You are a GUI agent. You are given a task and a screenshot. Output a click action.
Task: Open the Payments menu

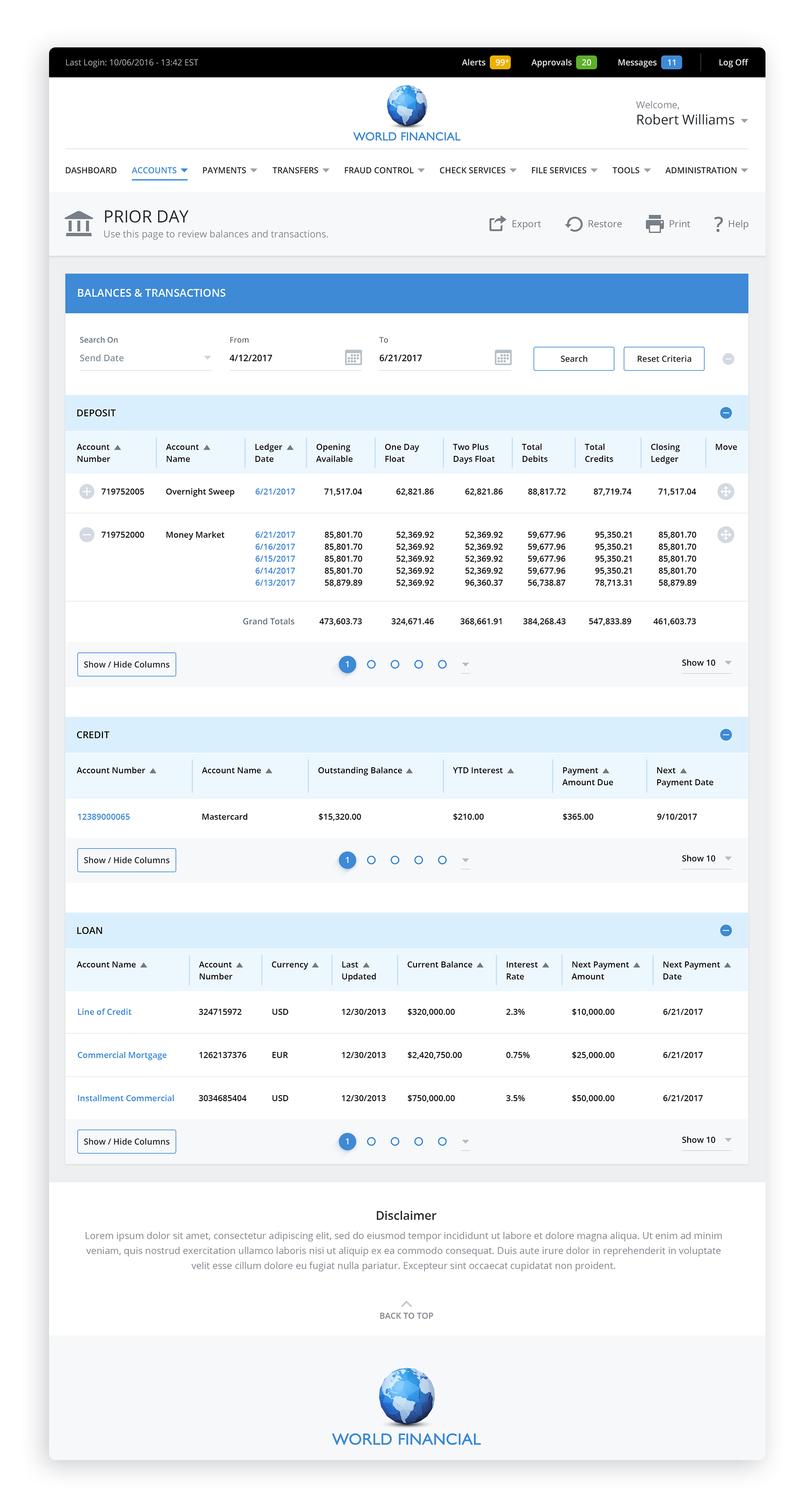coord(230,170)
